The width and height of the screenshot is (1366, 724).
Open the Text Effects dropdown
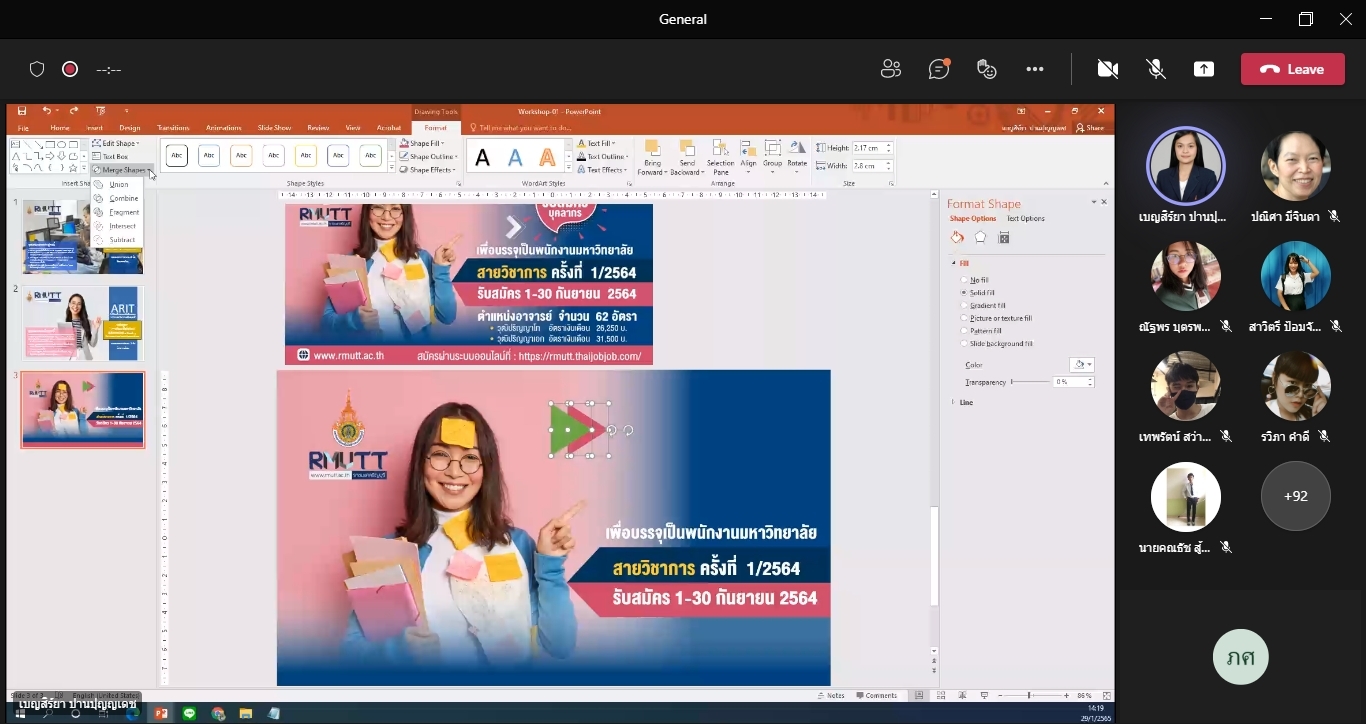click(x=601, y=170)
